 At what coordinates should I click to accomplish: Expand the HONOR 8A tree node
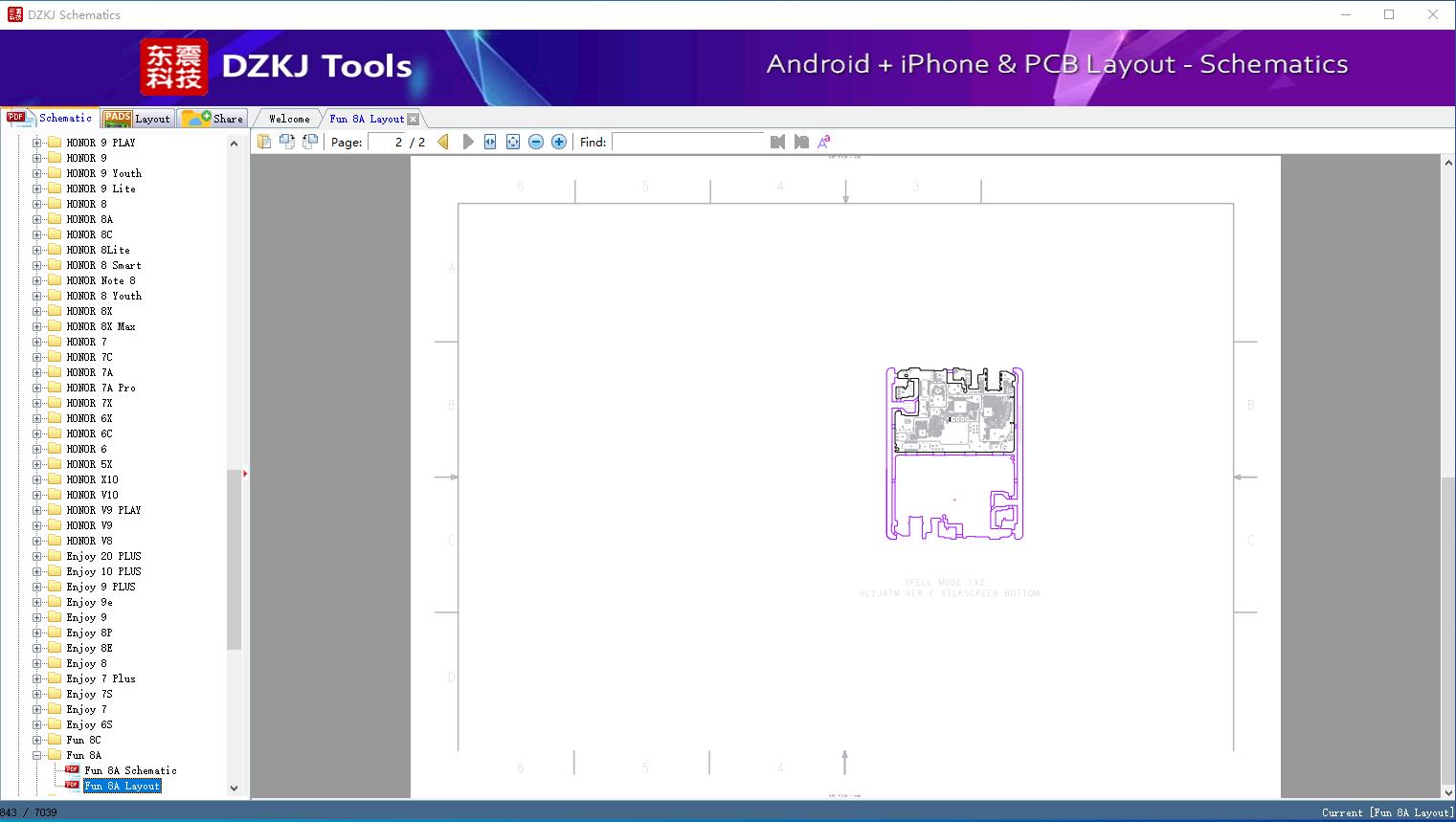coord(36,219)
